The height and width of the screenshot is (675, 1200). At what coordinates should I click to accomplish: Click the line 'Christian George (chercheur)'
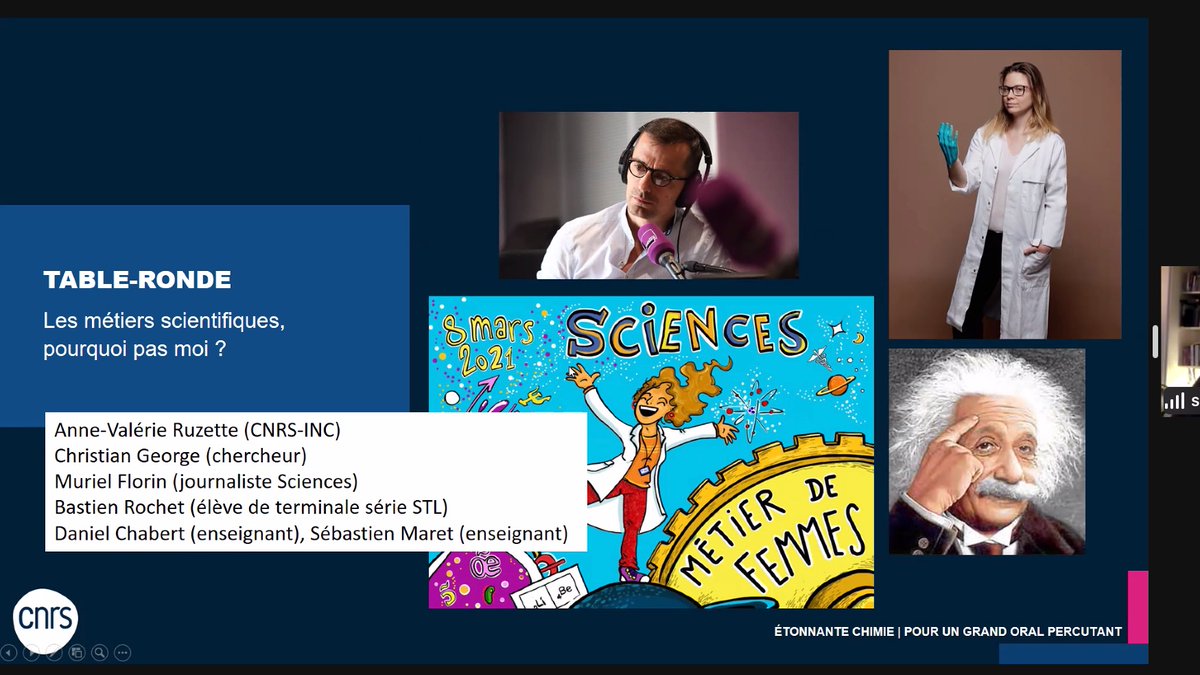[179, 457]
